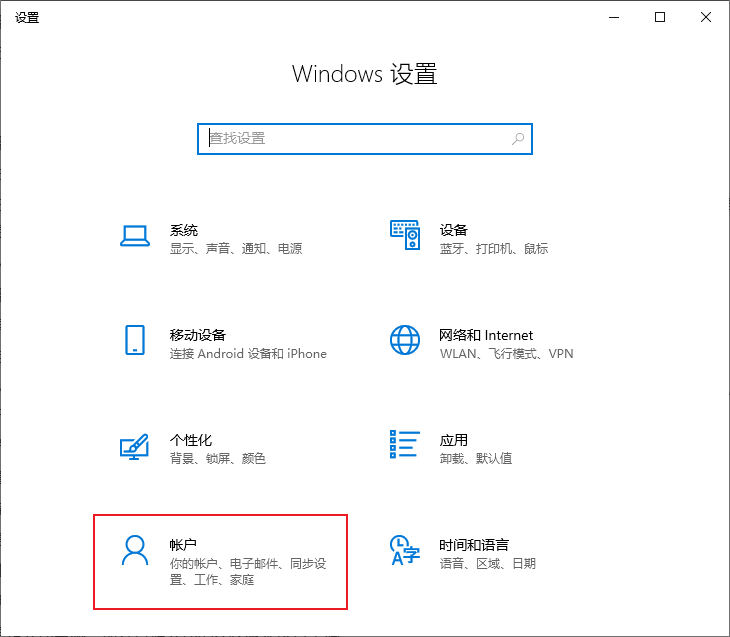Open the 时间和语言 settings title
This screenshot has height=637, width=730.
point(474,544)
